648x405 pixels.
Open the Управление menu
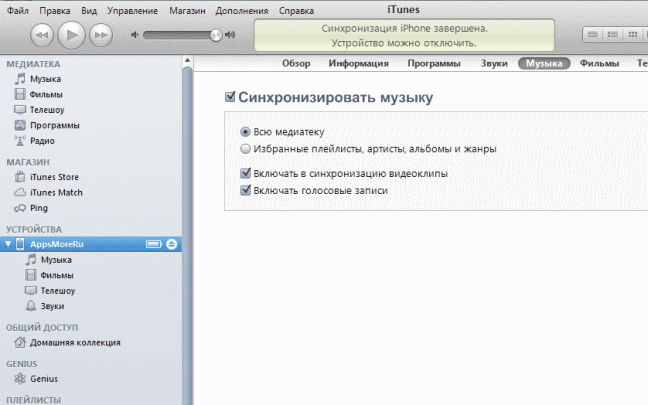[133, 10]
